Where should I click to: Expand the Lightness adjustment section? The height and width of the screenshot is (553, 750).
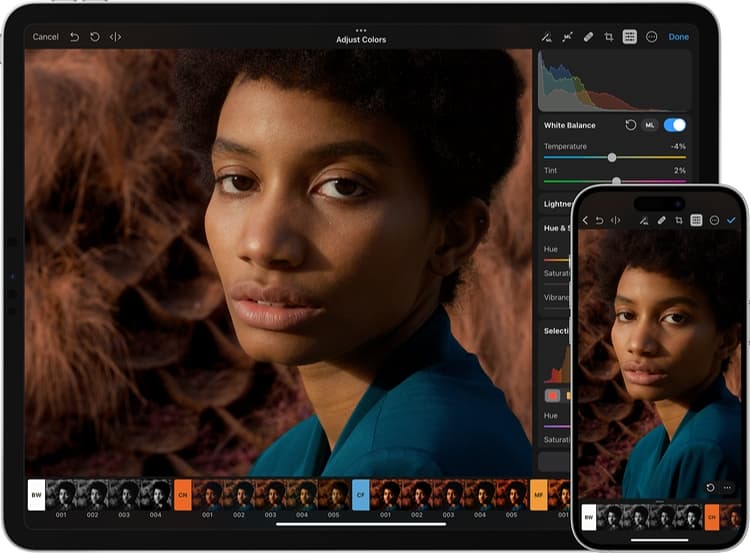(557, 203)
